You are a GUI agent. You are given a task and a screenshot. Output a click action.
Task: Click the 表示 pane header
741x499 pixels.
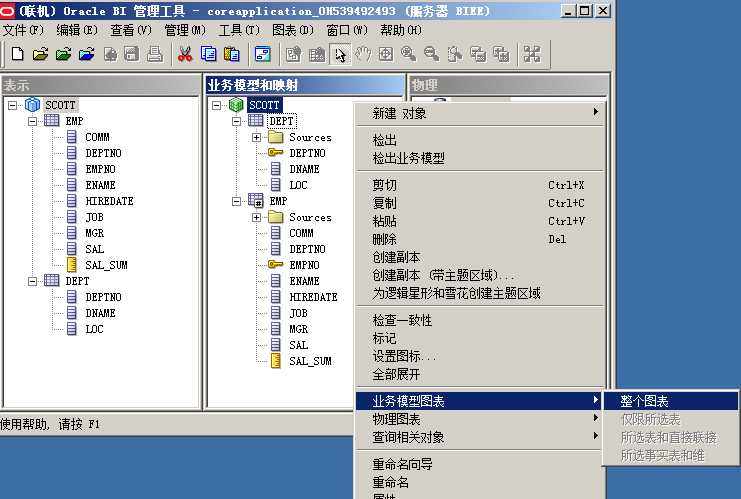[x=100, y=85]
